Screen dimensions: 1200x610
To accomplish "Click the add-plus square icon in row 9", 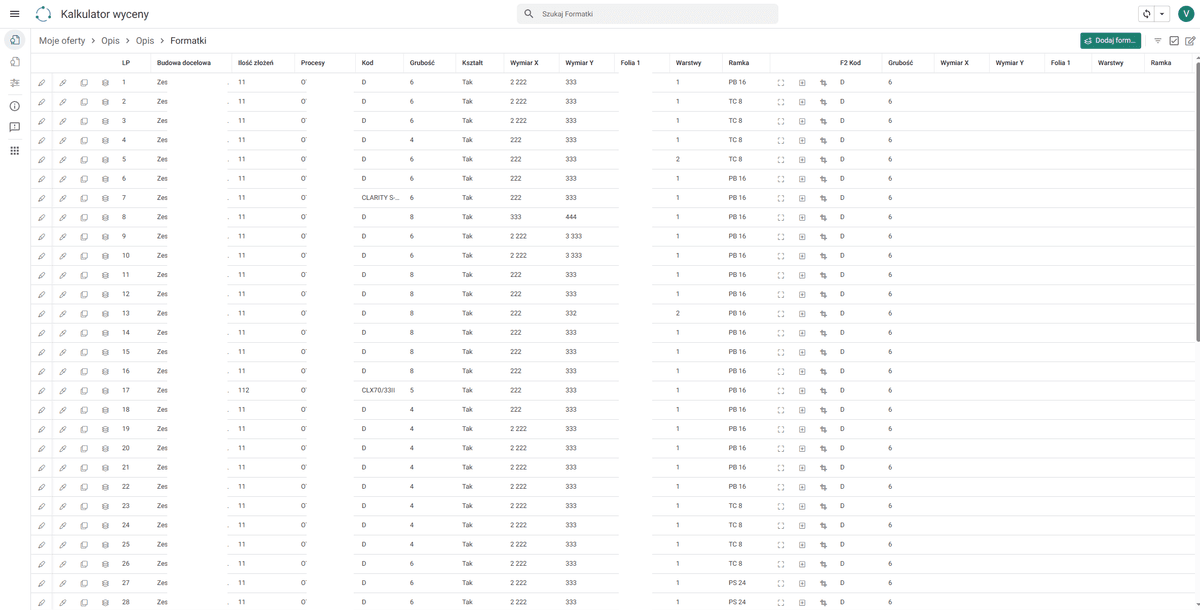I will [802, 237].
